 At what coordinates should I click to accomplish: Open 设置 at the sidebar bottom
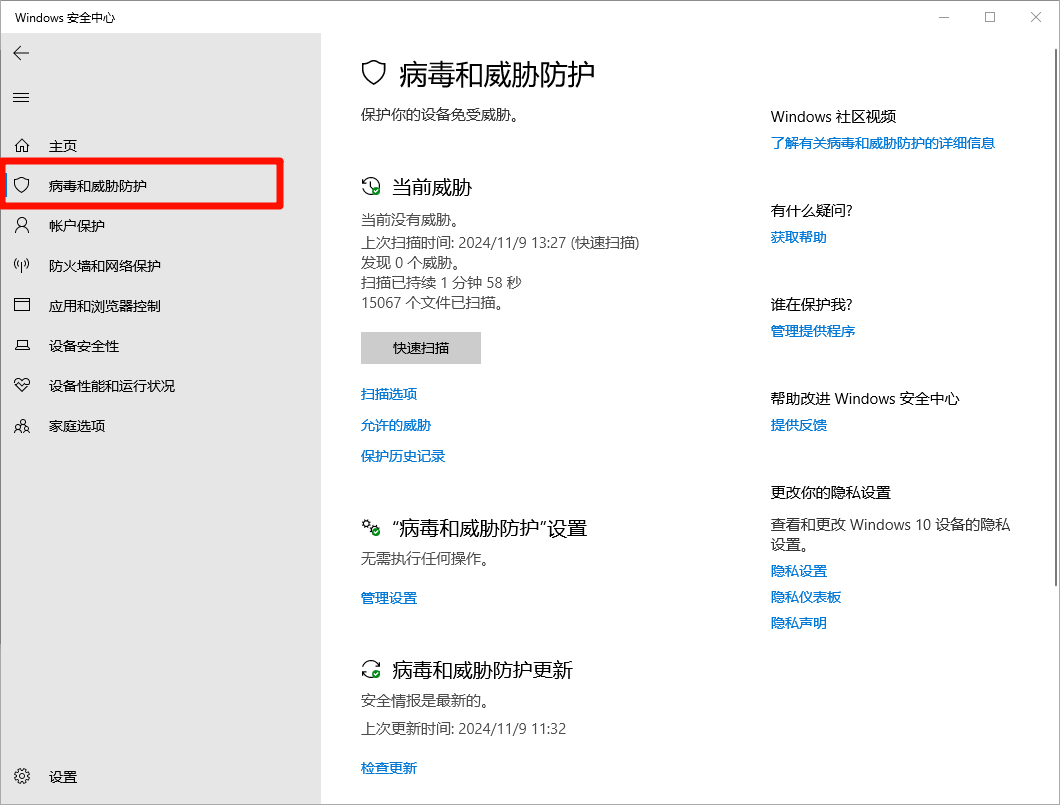coord(63,777)
